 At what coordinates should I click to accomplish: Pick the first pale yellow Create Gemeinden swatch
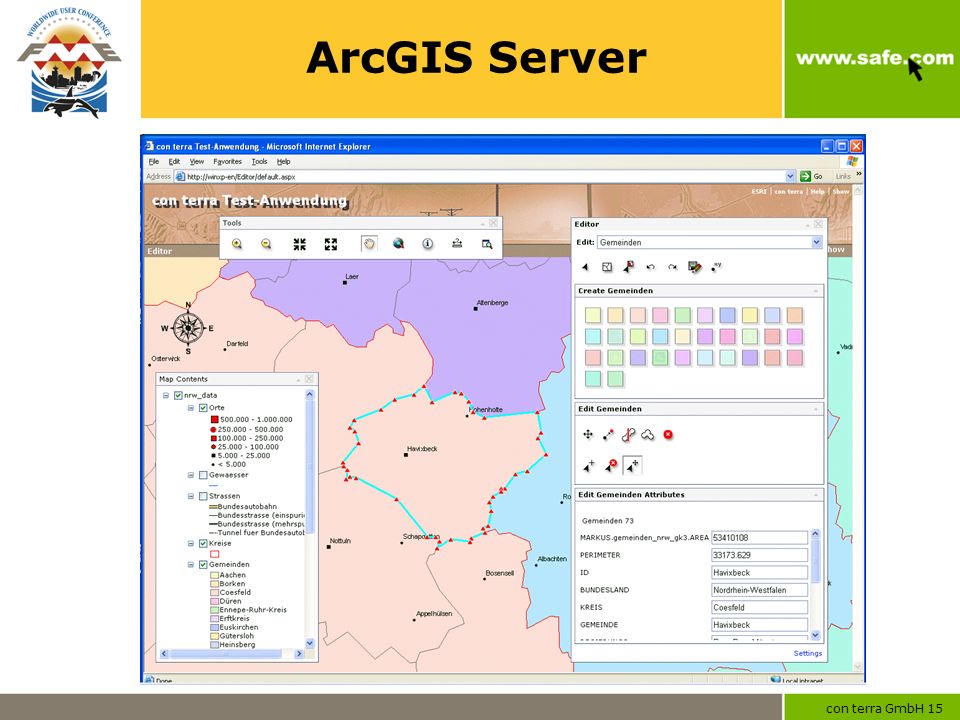tap(593, 315)
